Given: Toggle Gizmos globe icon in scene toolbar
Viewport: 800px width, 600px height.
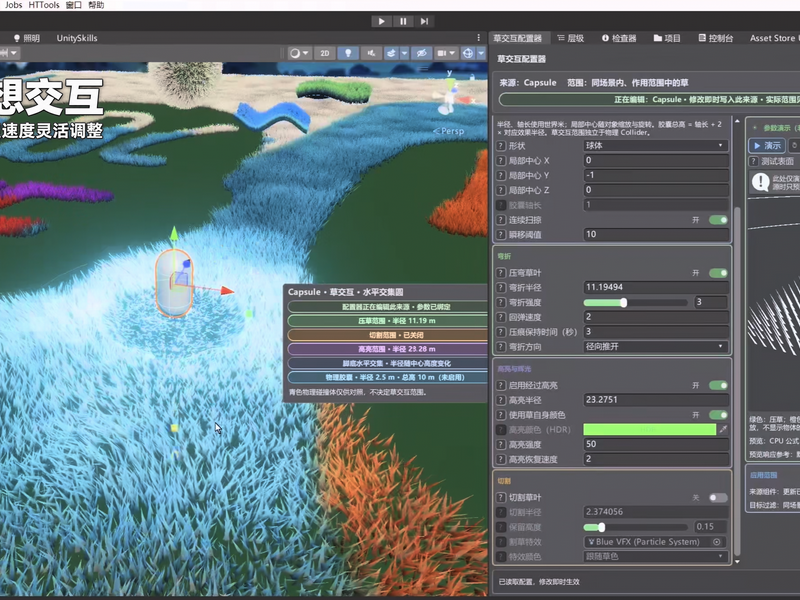Looking at the screenshot, I should [468, 53].
